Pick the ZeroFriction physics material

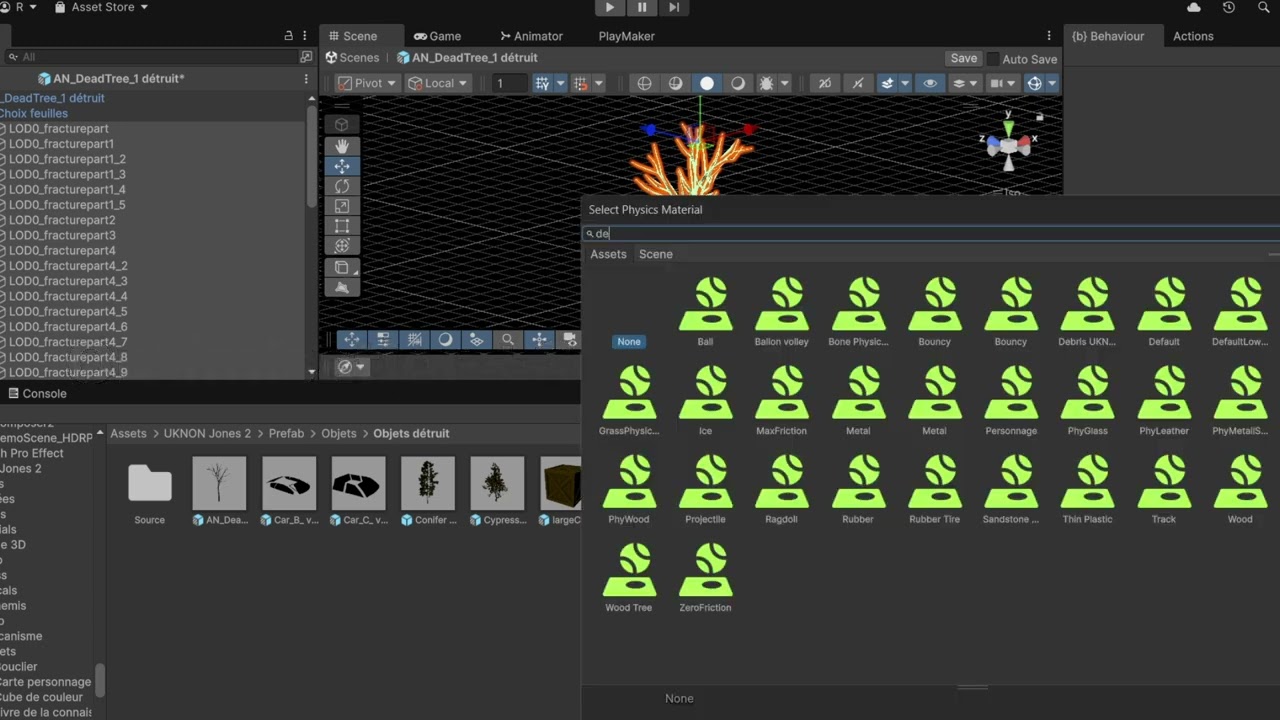[705, 578]
